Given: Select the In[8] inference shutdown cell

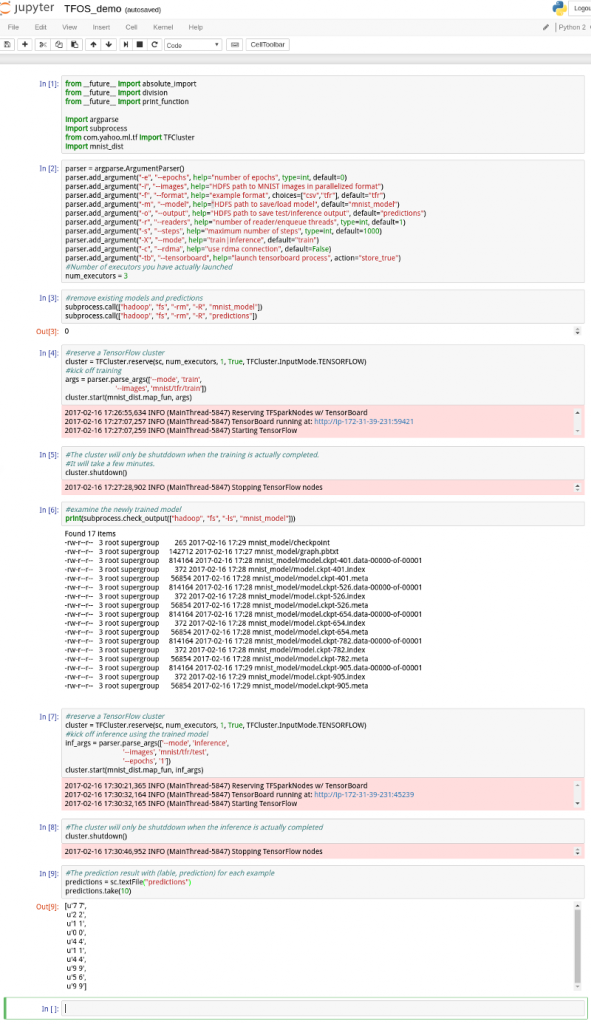Looking at the screenshot, I should coord(323,831).
